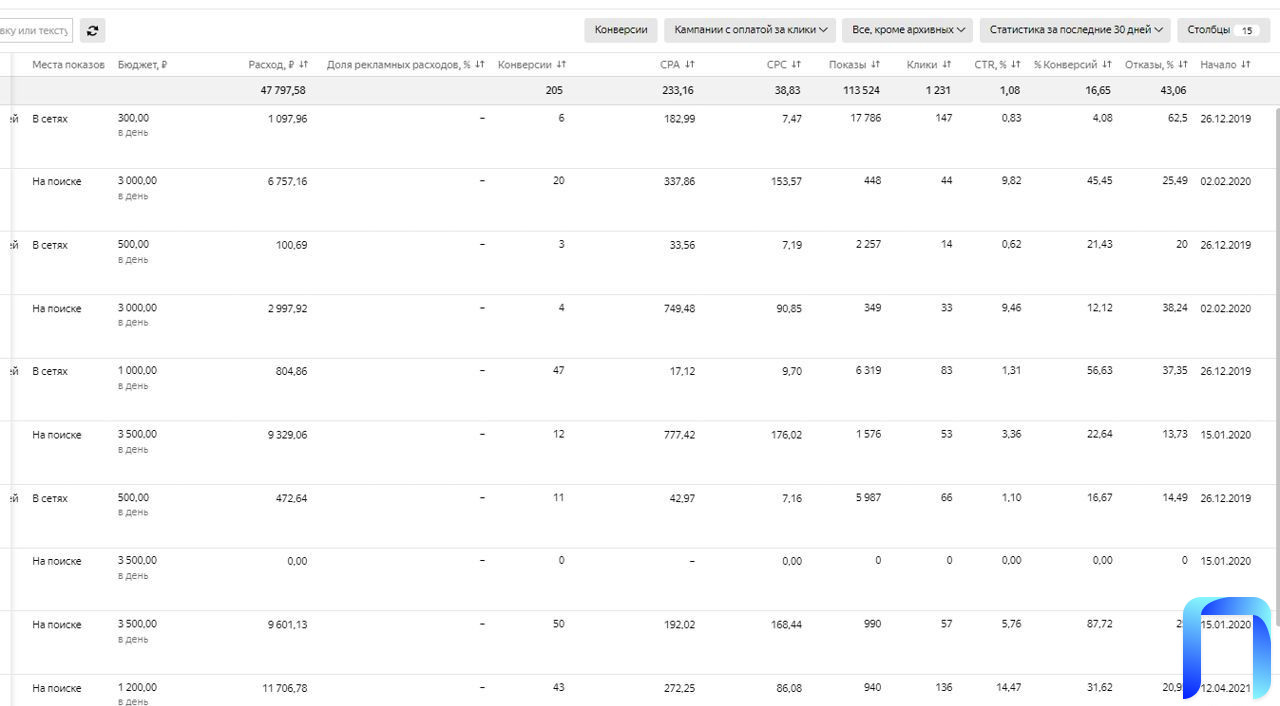Click spend cell 6 757,16
Image resolution: width=1280 pixels, height=706 pixels.
tap(287, 181)
